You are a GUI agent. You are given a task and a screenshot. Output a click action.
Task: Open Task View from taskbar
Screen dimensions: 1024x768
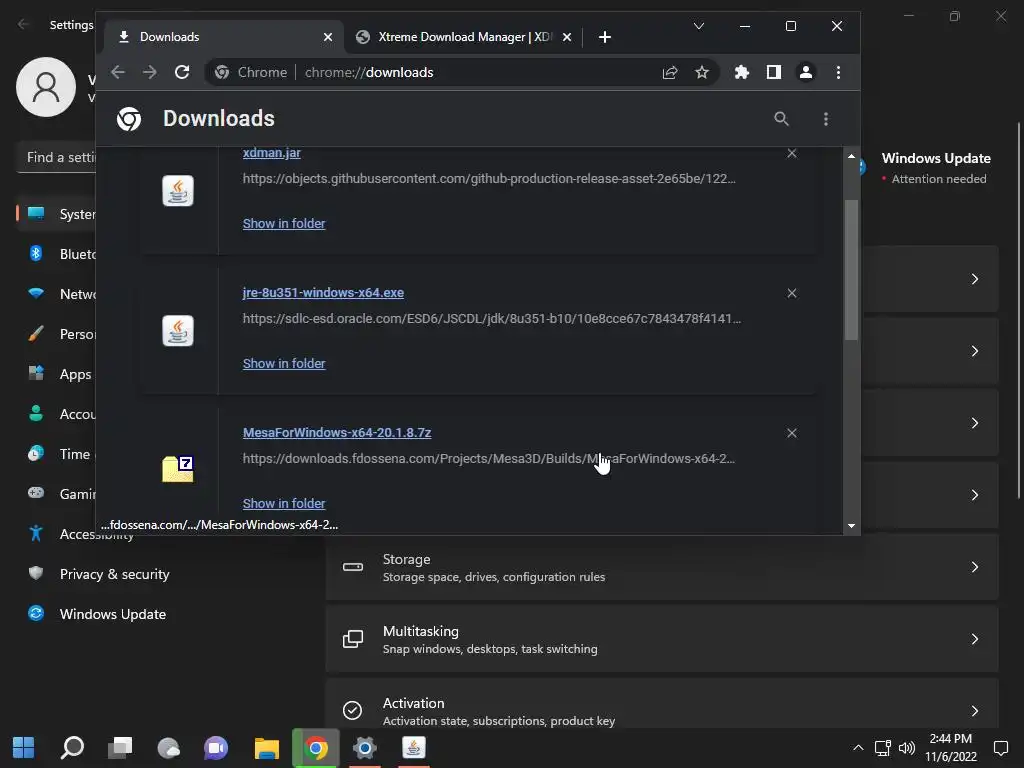click(120, 748)
